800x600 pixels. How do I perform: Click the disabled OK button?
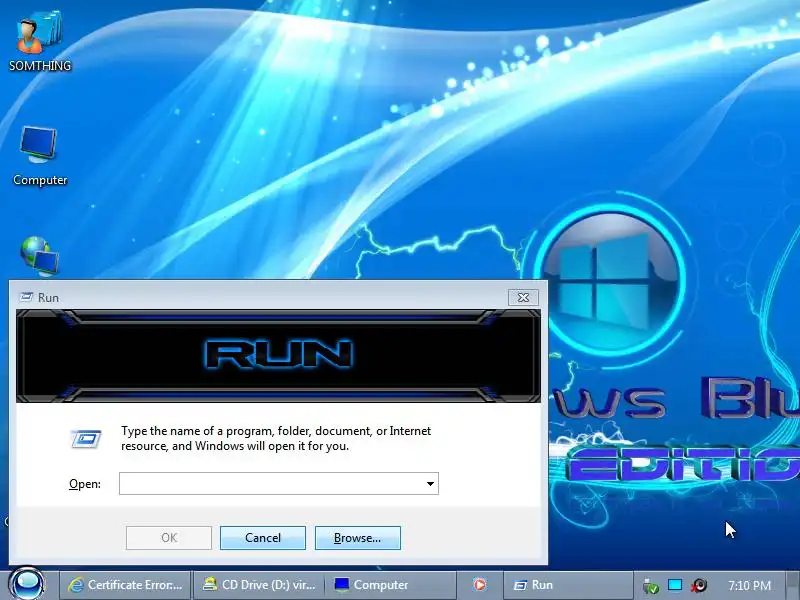pos(169,538)
